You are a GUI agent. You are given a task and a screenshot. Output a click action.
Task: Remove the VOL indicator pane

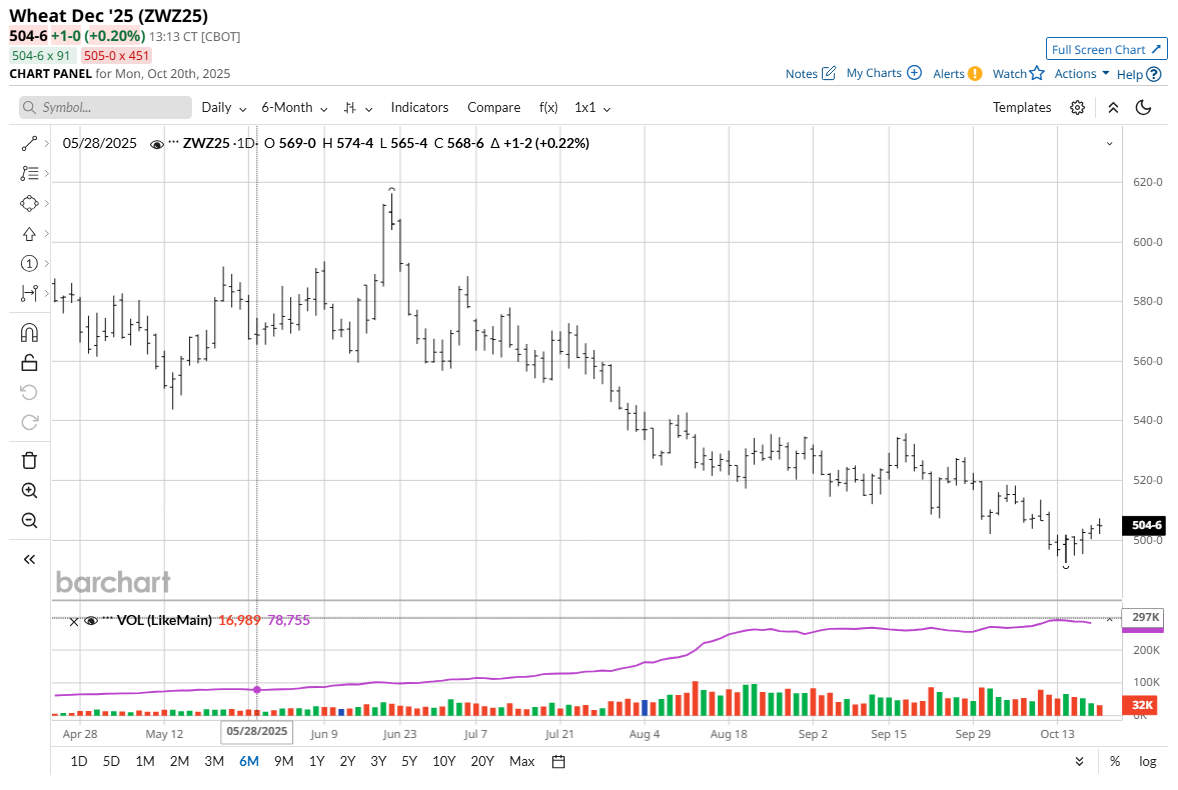74,622
